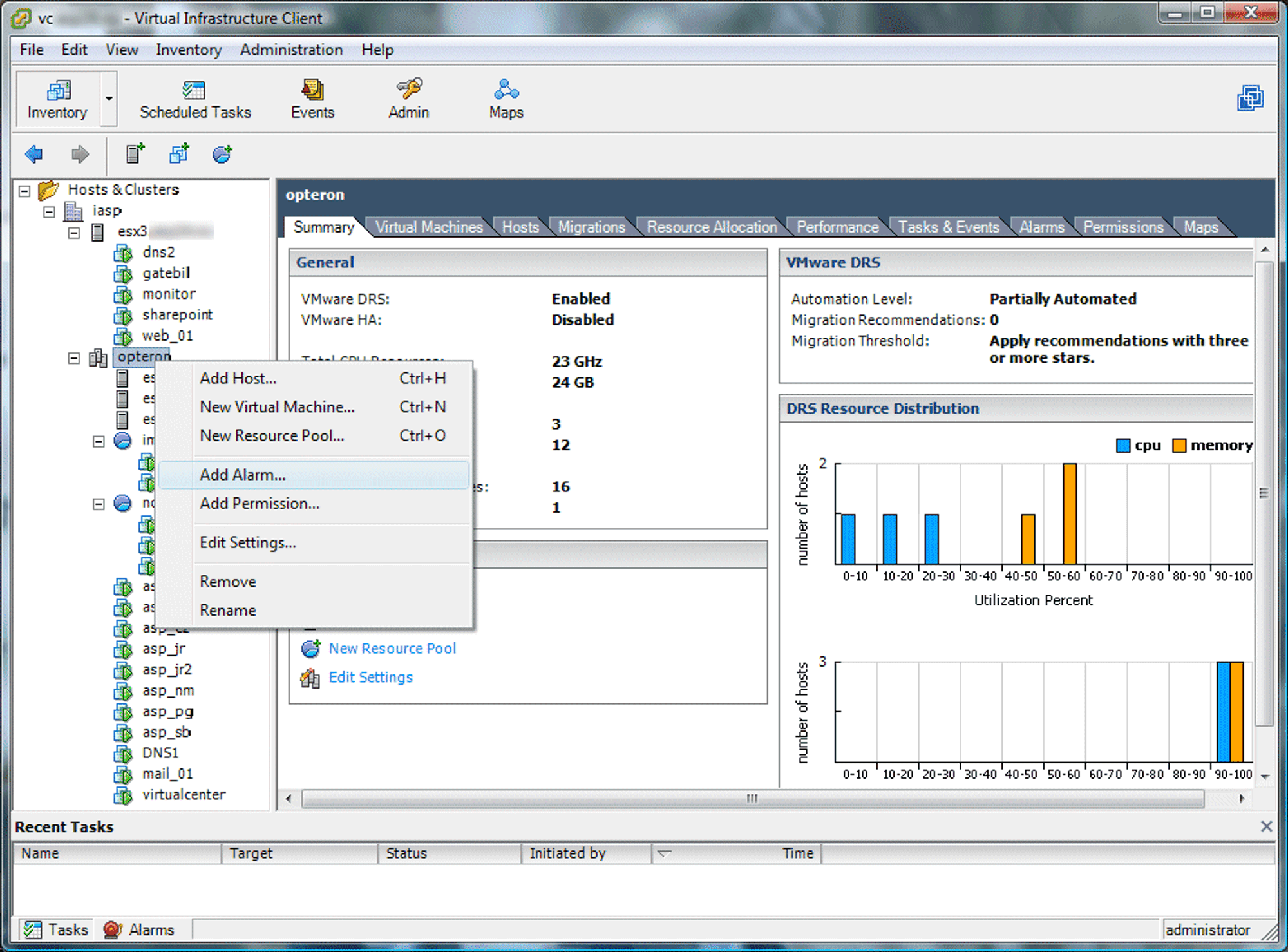1288x952 pixels.
Task: Select the asp_sb virtual machine
Action: tap(166, 732)
